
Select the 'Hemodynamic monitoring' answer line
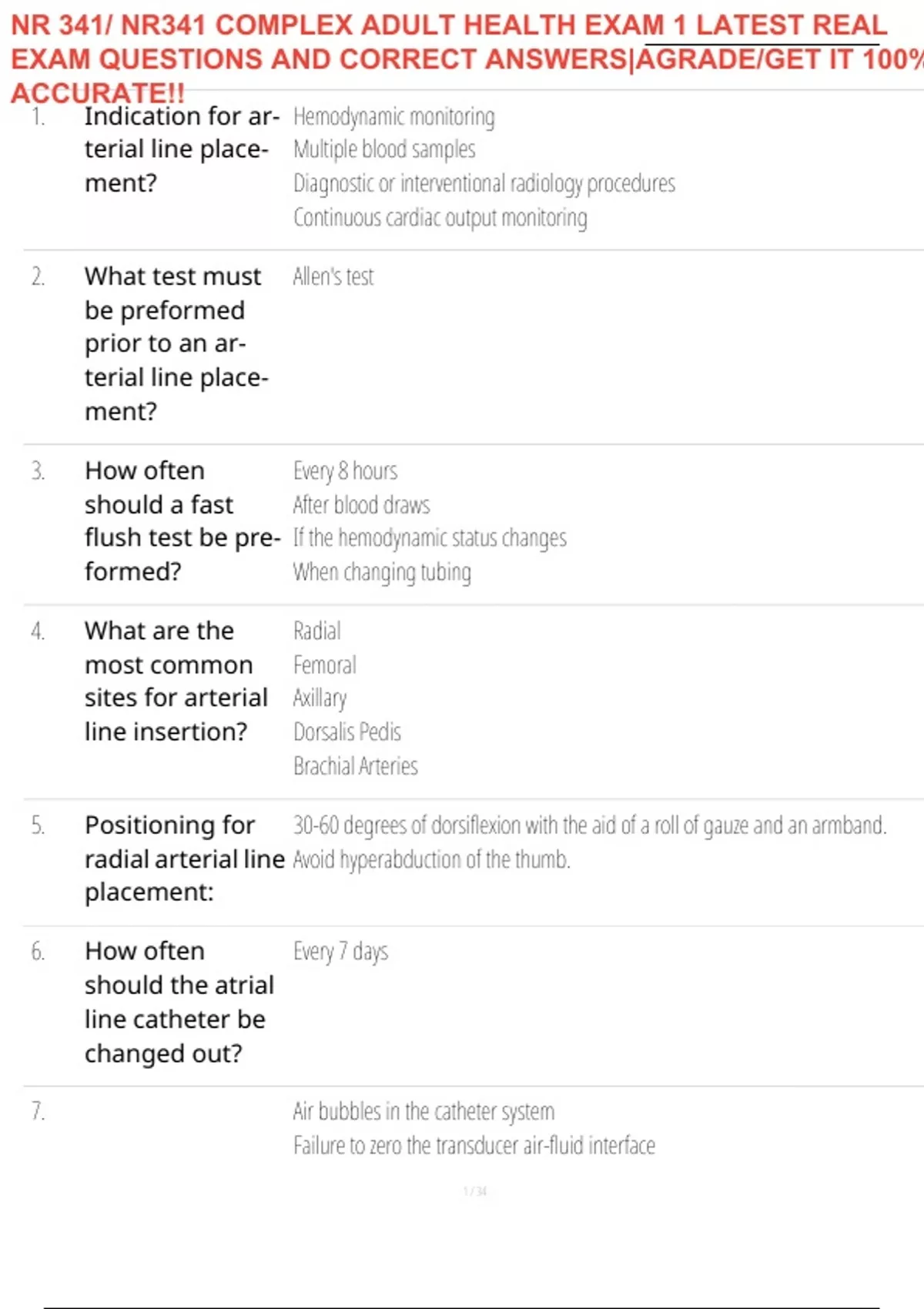click(x=393, y=117)
